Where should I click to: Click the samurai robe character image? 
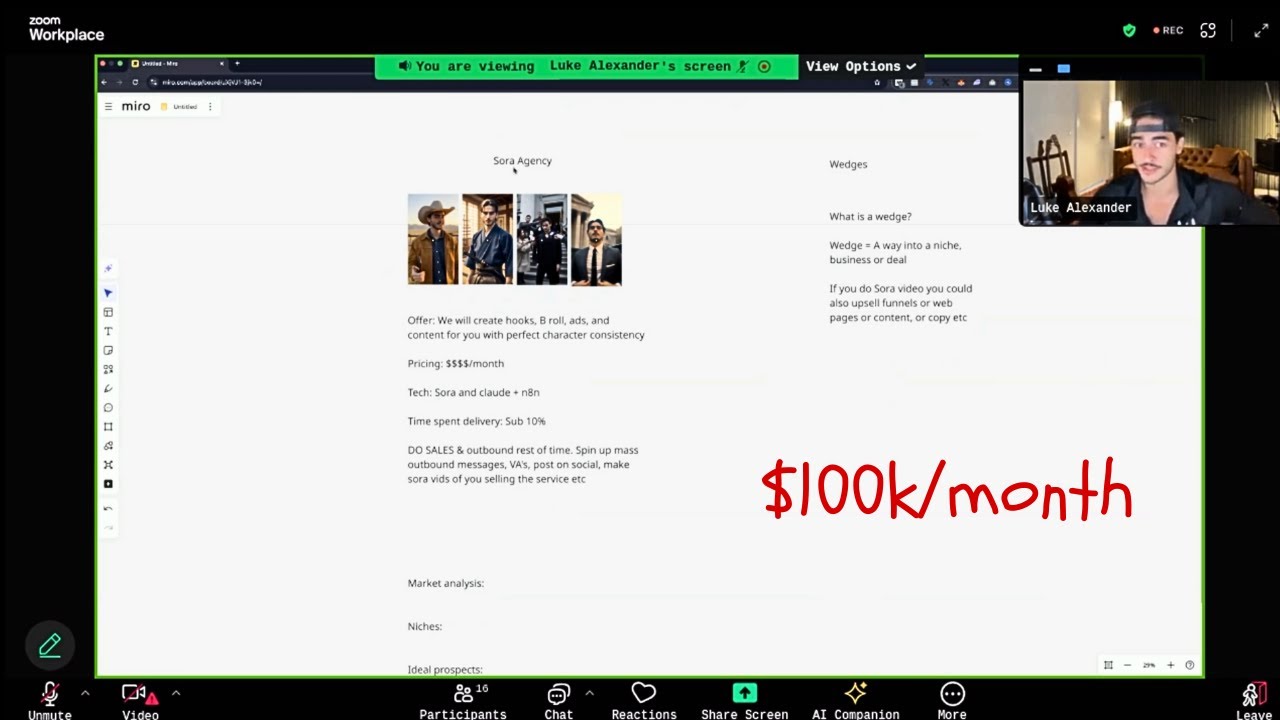[x=488, y=240]
